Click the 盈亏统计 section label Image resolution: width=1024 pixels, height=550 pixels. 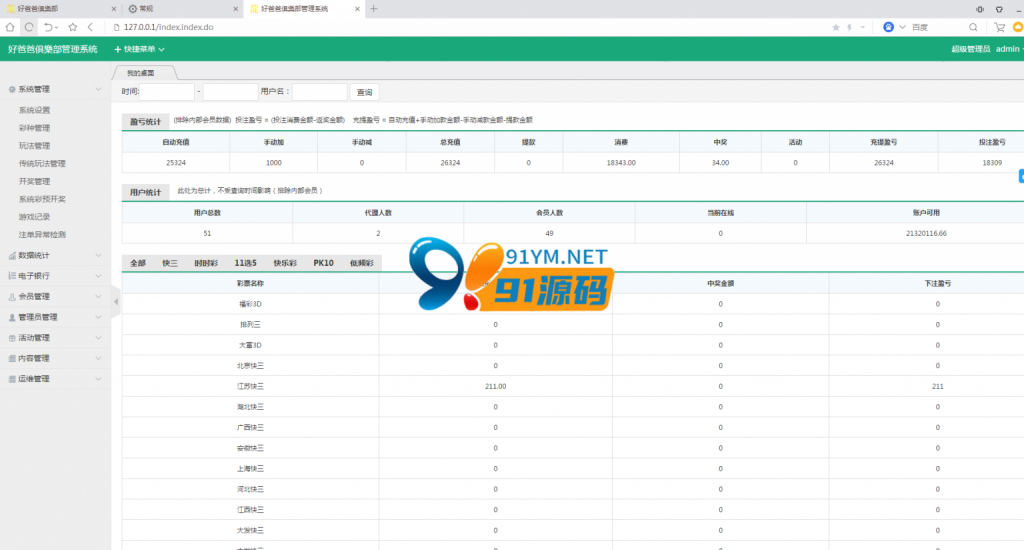pos(145,121)
